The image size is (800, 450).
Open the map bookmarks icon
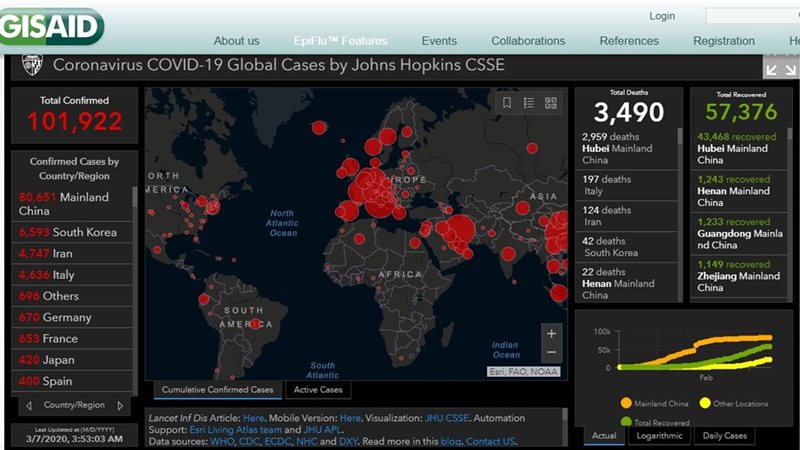[x=507, y=103]
